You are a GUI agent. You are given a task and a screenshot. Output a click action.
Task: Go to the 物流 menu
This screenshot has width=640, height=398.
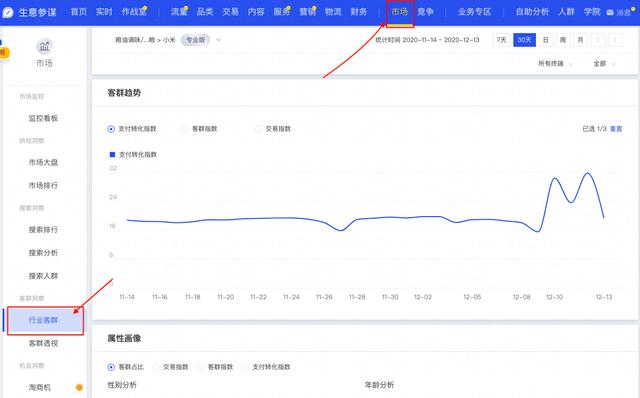coord(333,12)
